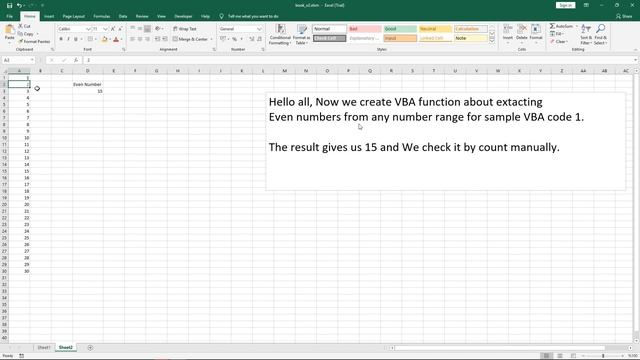Apply the Input cell style
Image resolution: width=640 pixels, height=360 pixels.
tap(400, 38)
